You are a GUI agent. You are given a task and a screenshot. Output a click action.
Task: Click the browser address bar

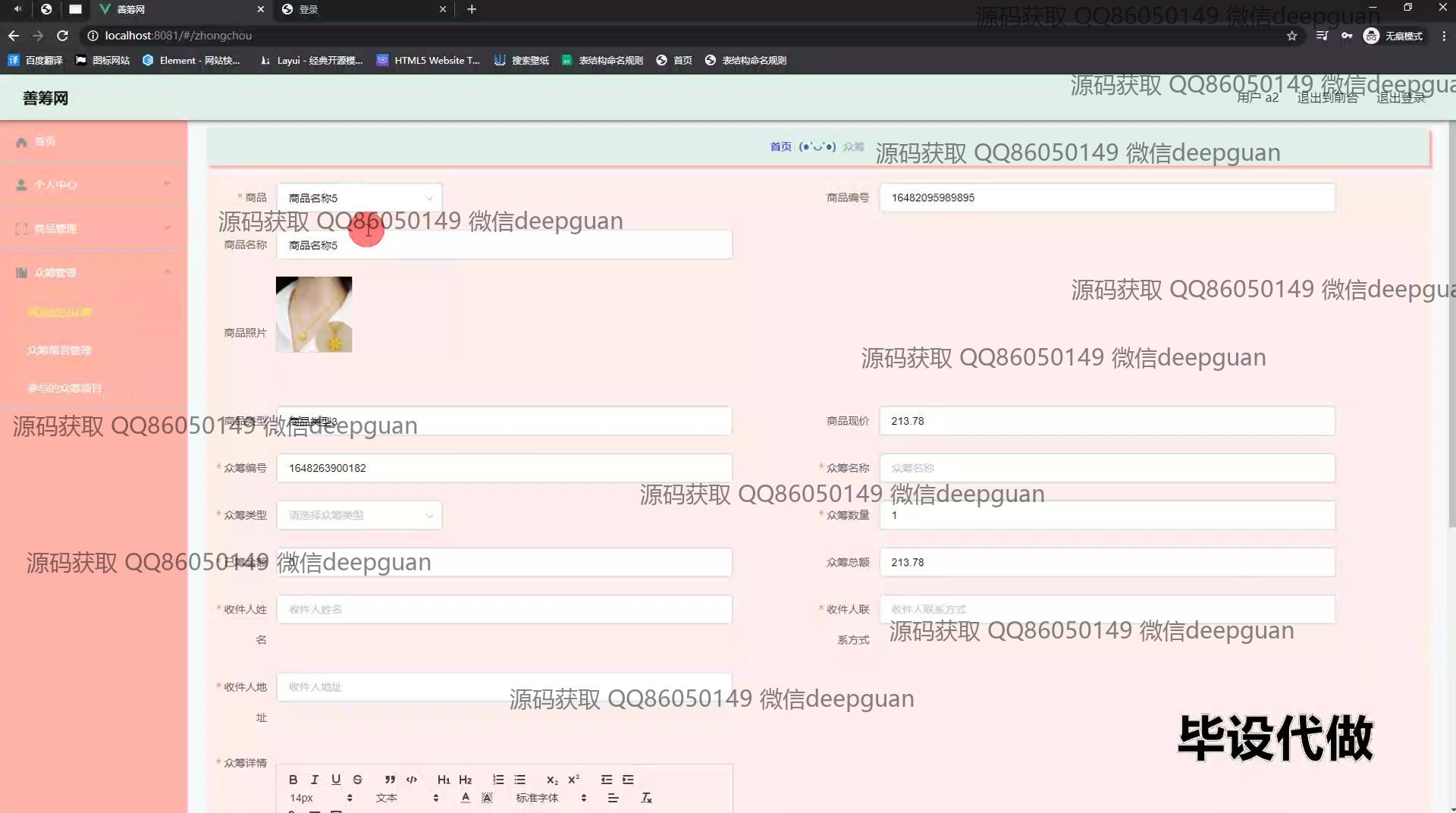coord(682,36)
